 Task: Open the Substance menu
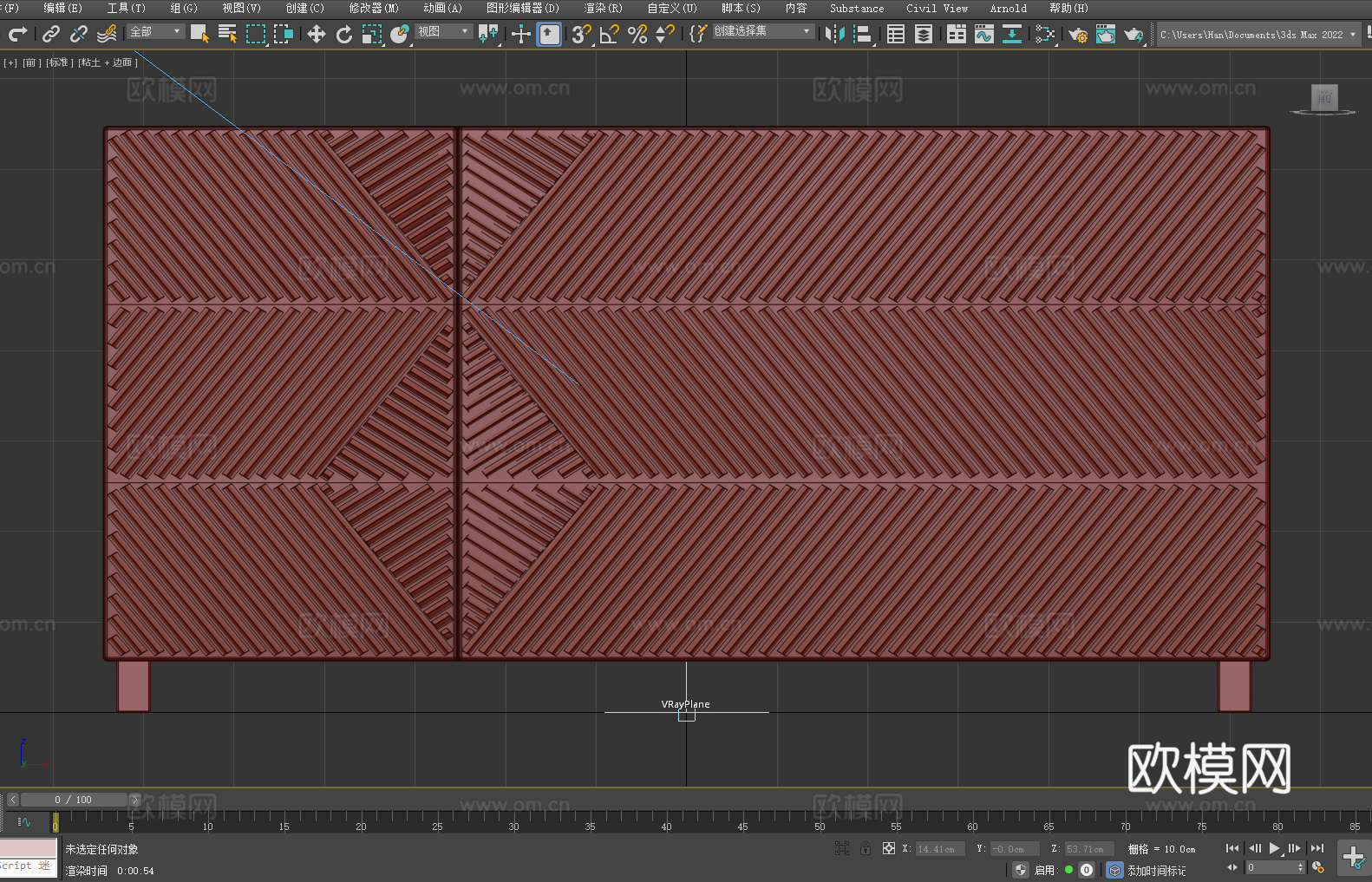click(x=857, y=8)
